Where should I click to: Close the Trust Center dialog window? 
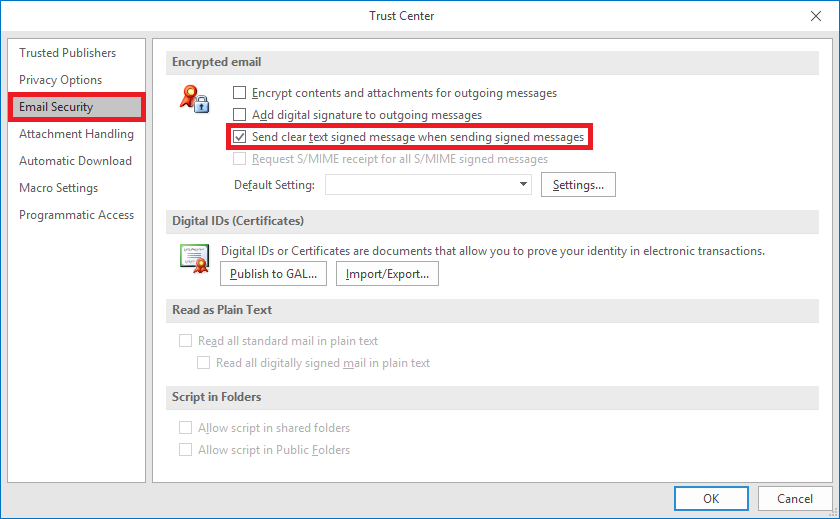[815, 16]
